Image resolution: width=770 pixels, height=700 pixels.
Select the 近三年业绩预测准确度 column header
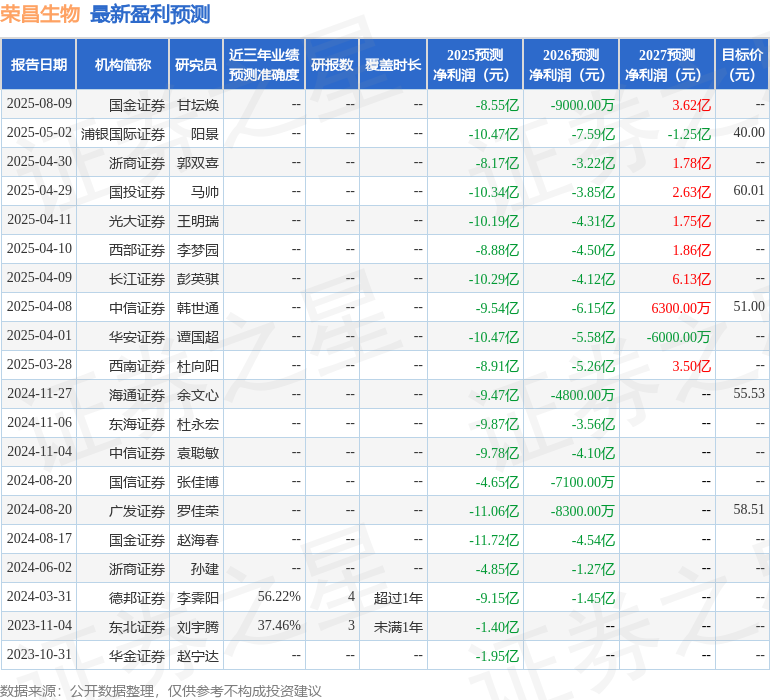pyautogui.click(x=263, y=65)
